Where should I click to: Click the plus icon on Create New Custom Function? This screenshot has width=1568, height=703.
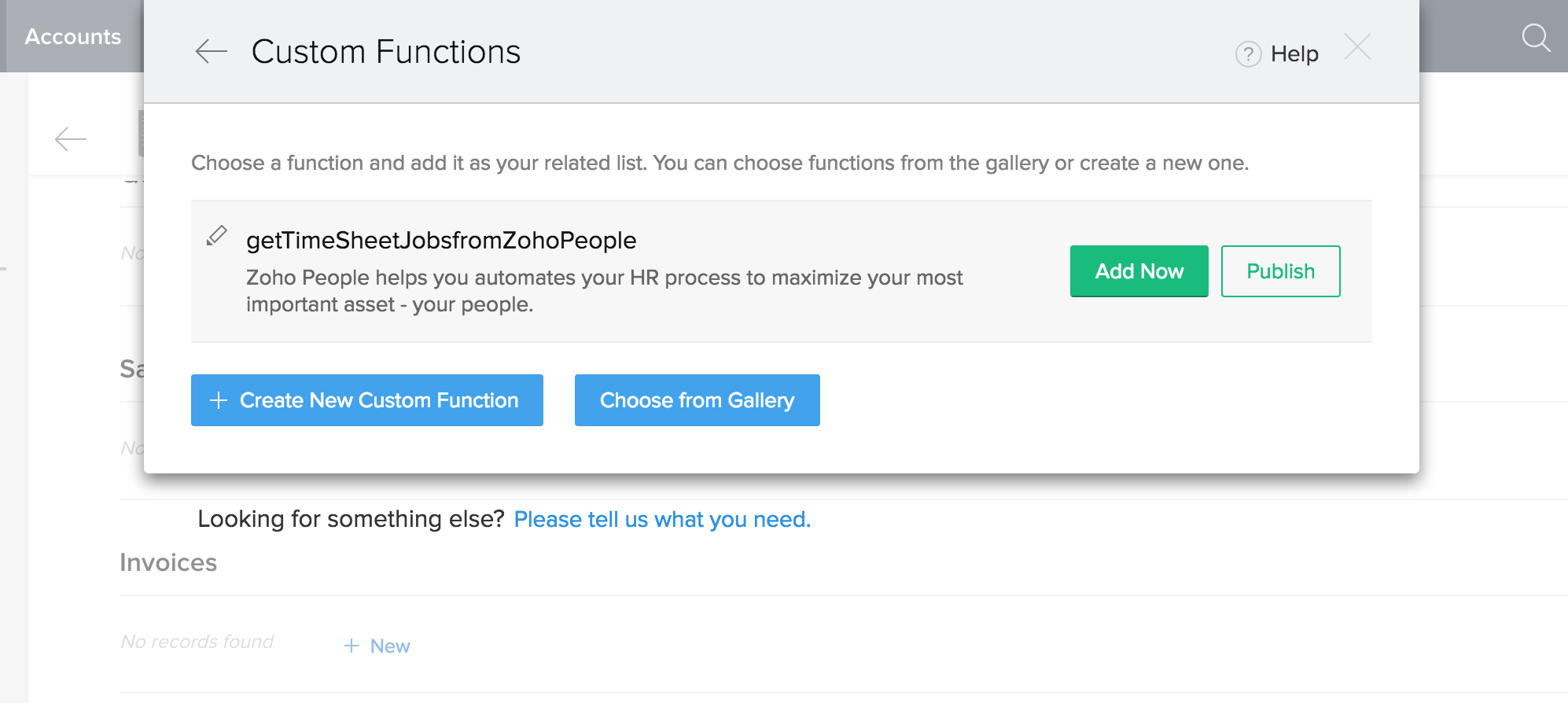point(219,400)
